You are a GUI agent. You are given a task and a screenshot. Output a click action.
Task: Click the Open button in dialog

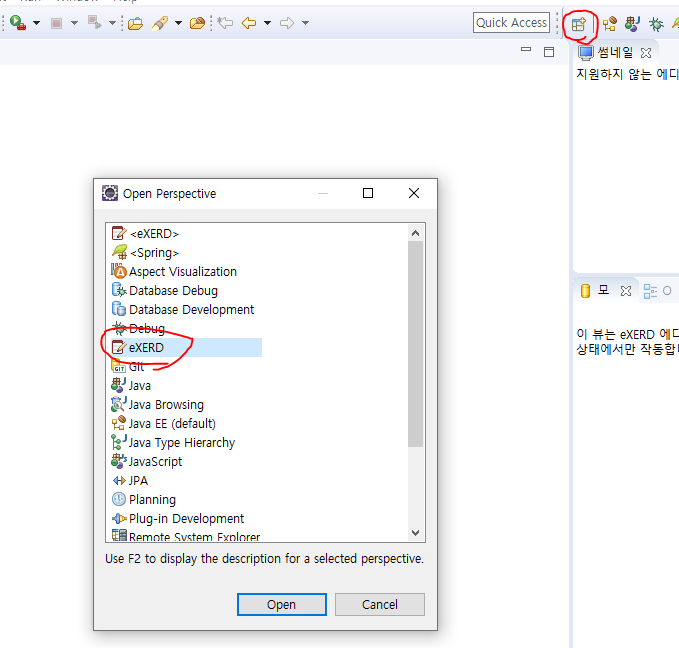(282, 604)
